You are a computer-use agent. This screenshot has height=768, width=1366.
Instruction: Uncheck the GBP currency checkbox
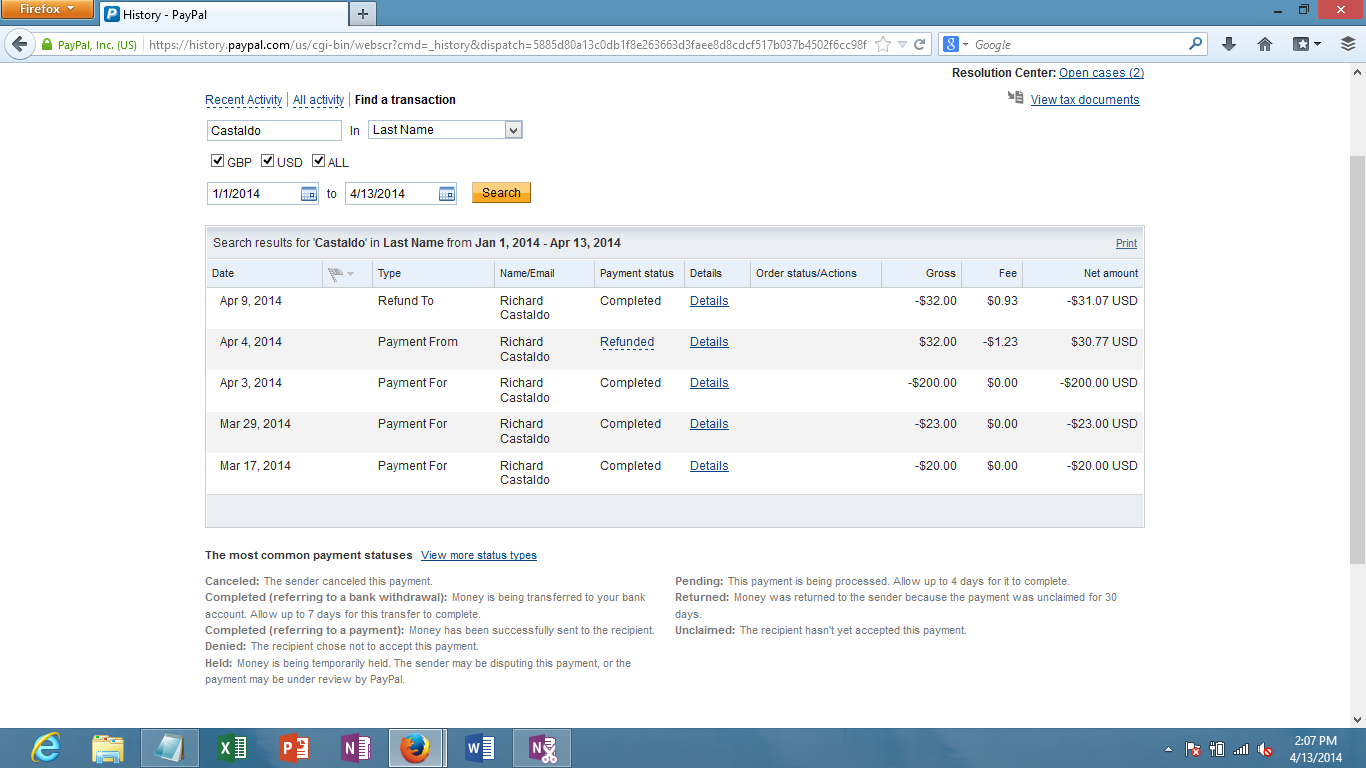click(217, 161)
